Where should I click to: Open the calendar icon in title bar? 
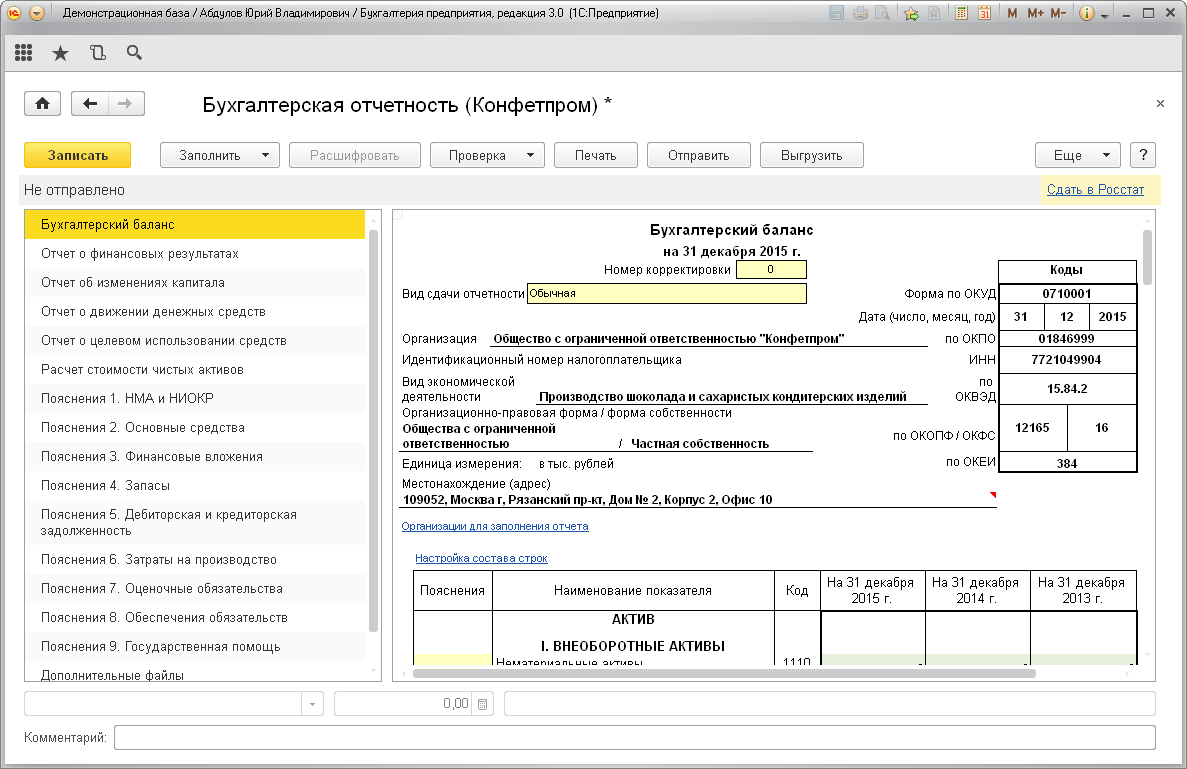pos(984,14)
